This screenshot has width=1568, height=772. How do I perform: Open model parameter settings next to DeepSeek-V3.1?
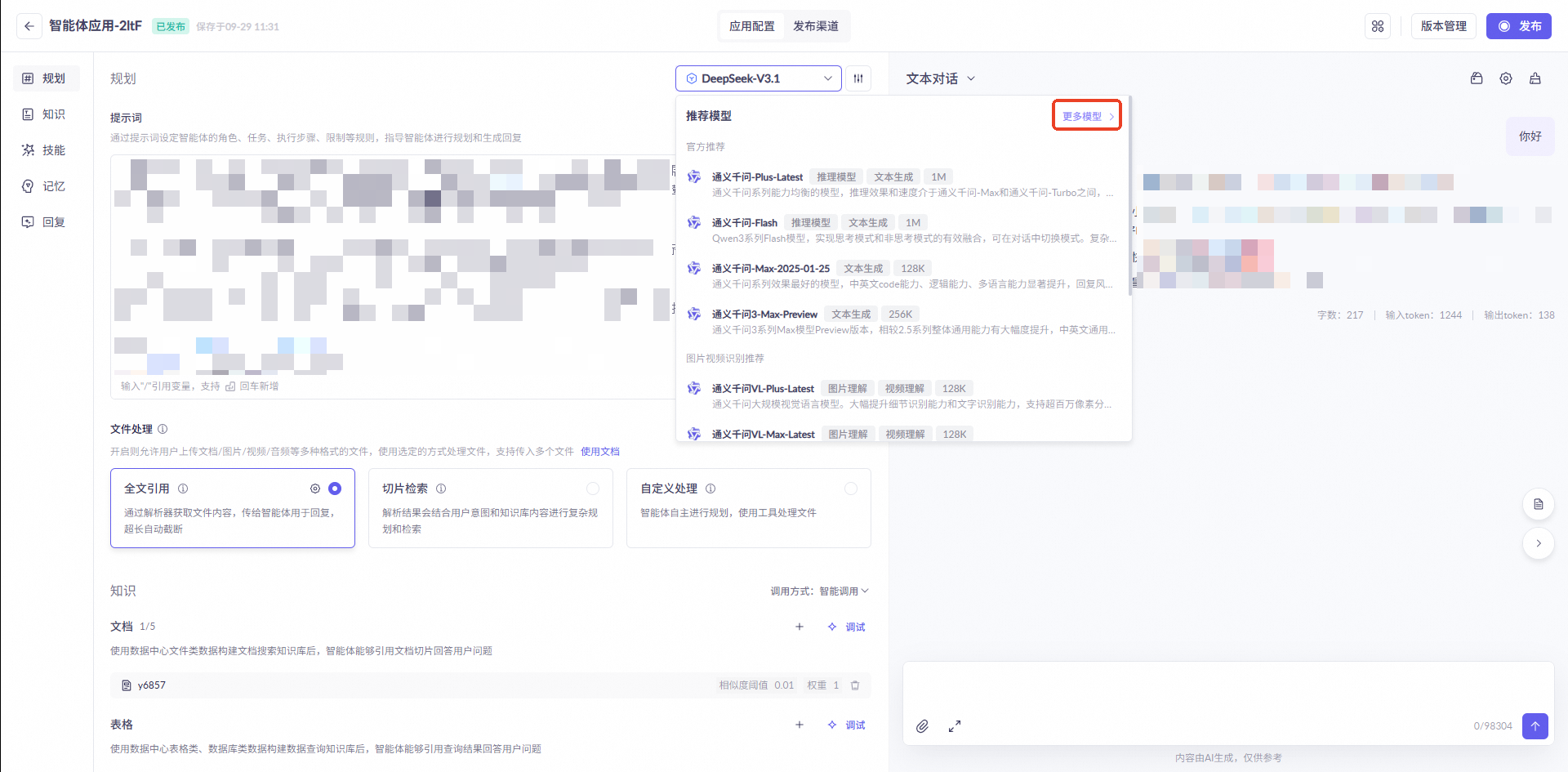coord(858,78)
